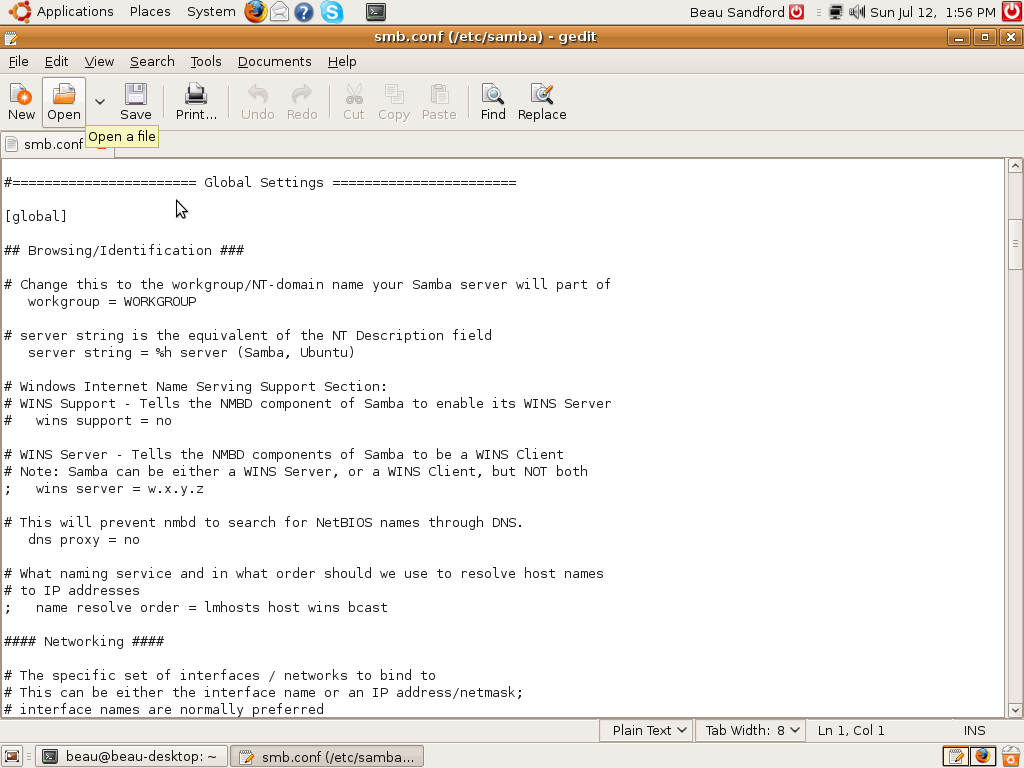Click the wins support = no line
The width and height of the screenshot is (1024, 768).
tap(88, 421)
